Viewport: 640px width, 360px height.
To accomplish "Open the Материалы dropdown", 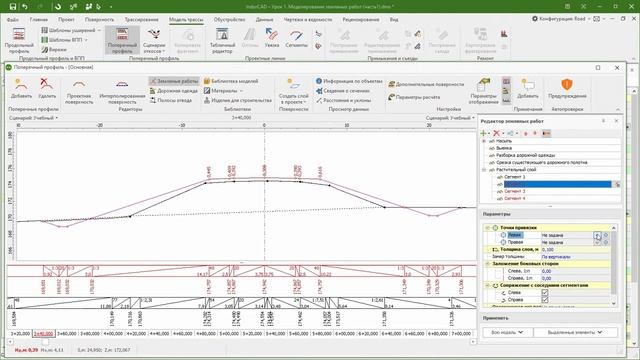I will pyautogui.click(x=223, y=91).
